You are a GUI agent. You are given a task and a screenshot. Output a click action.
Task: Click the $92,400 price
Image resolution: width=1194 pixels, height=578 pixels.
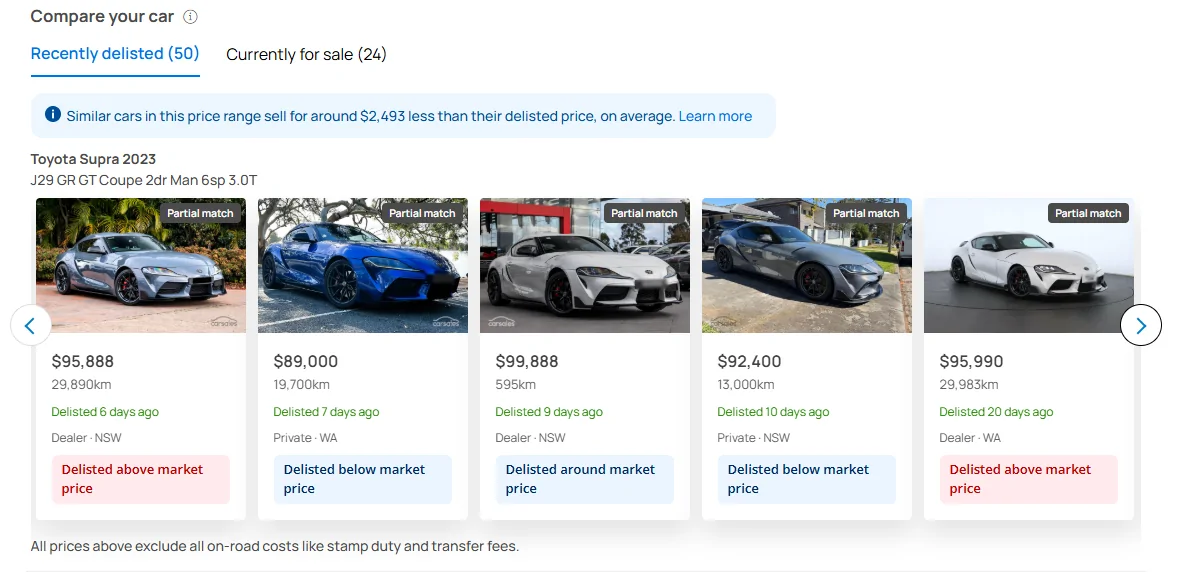pyautogui.click(x=749, y=361)
